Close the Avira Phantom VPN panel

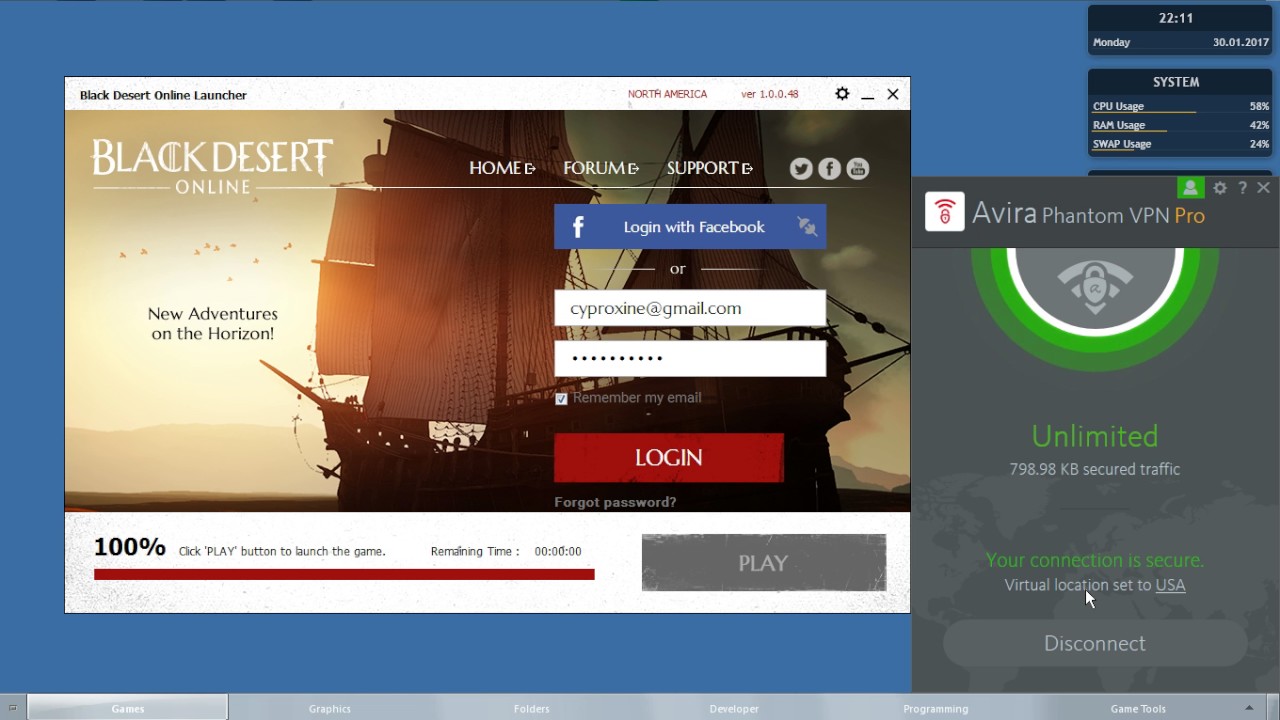coord(1264,188)
